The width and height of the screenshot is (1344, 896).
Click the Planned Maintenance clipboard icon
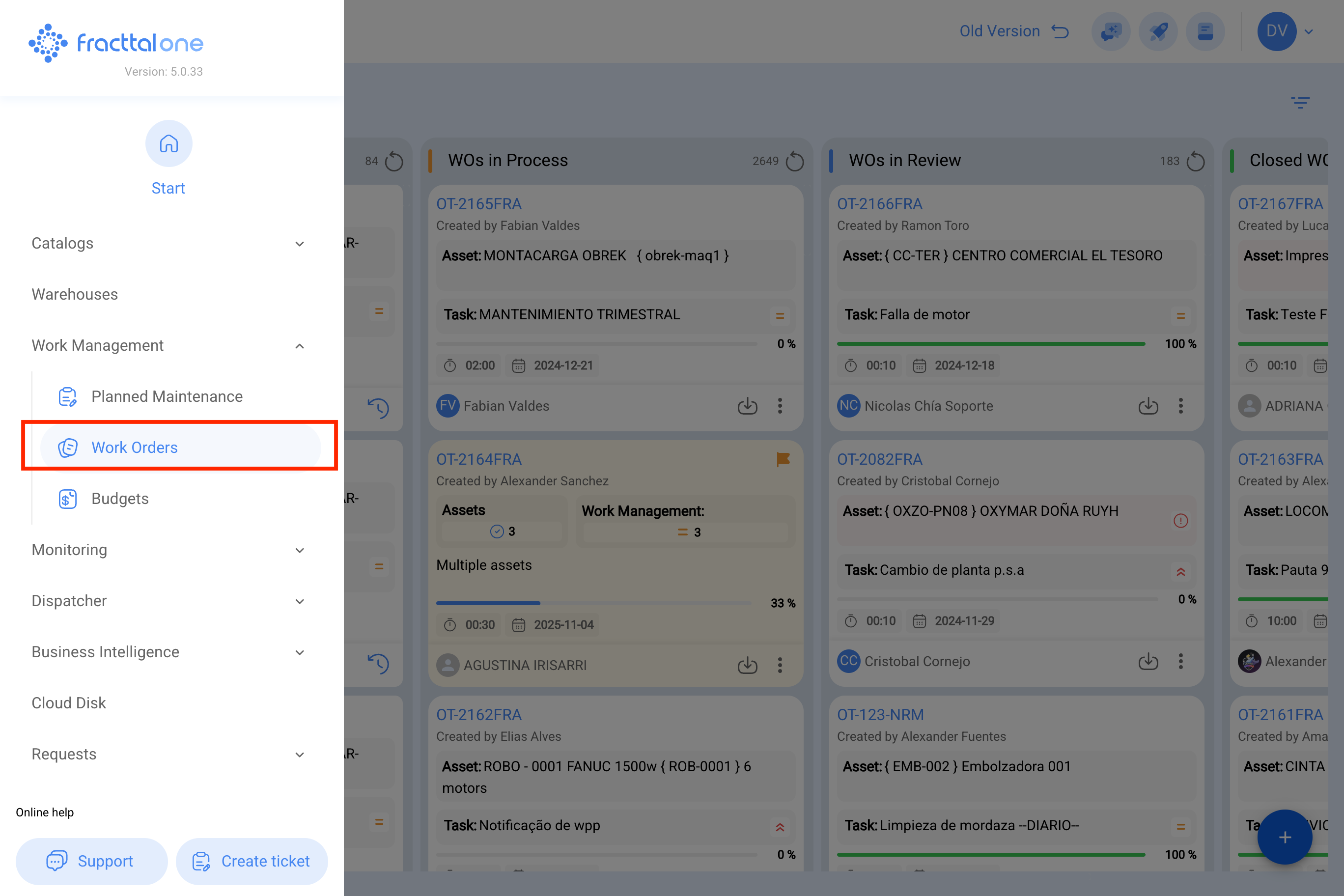click(67, 396)
